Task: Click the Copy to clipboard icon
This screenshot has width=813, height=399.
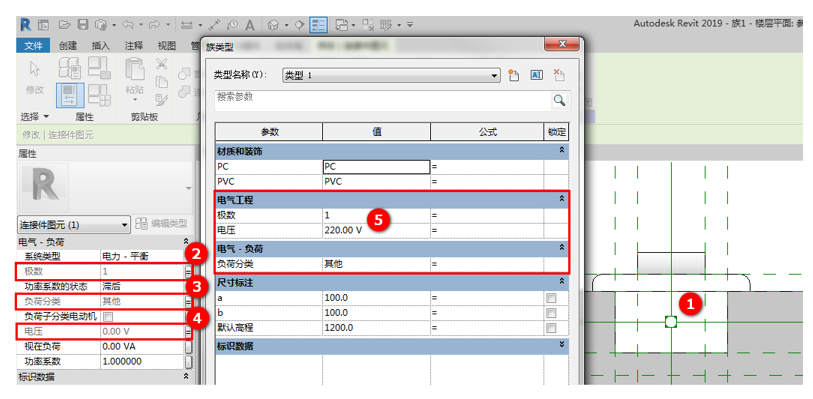Action: [x=162, y=81]
